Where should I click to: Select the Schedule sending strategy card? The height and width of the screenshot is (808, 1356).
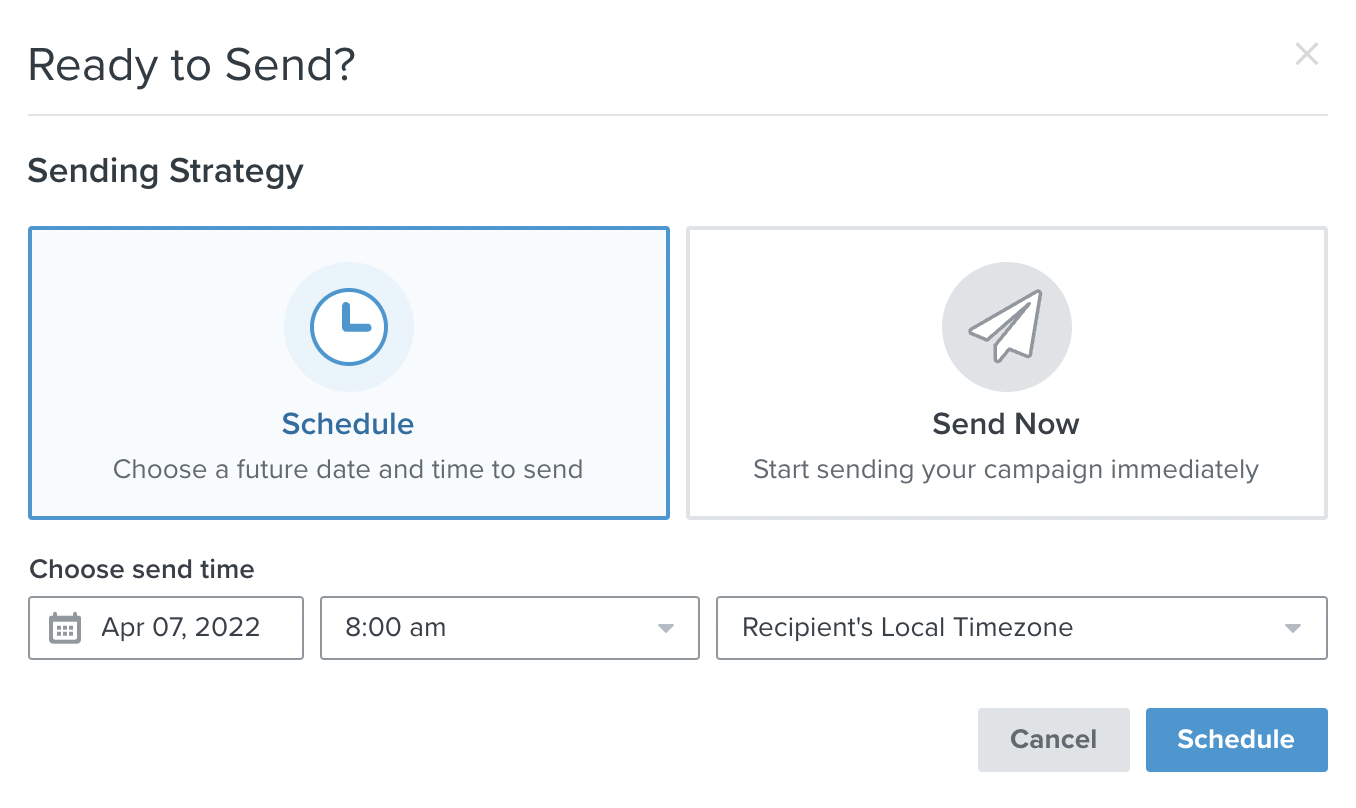(x=348, y=373)
